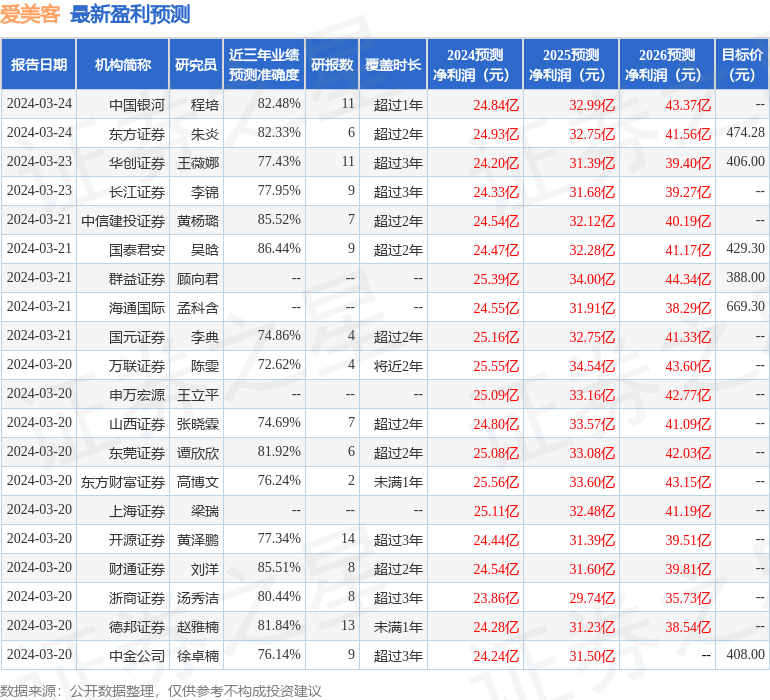The height and width of the screenshot is (700, 770).
Task: Select institution 财通证券
Action: (x=137, y=569)
